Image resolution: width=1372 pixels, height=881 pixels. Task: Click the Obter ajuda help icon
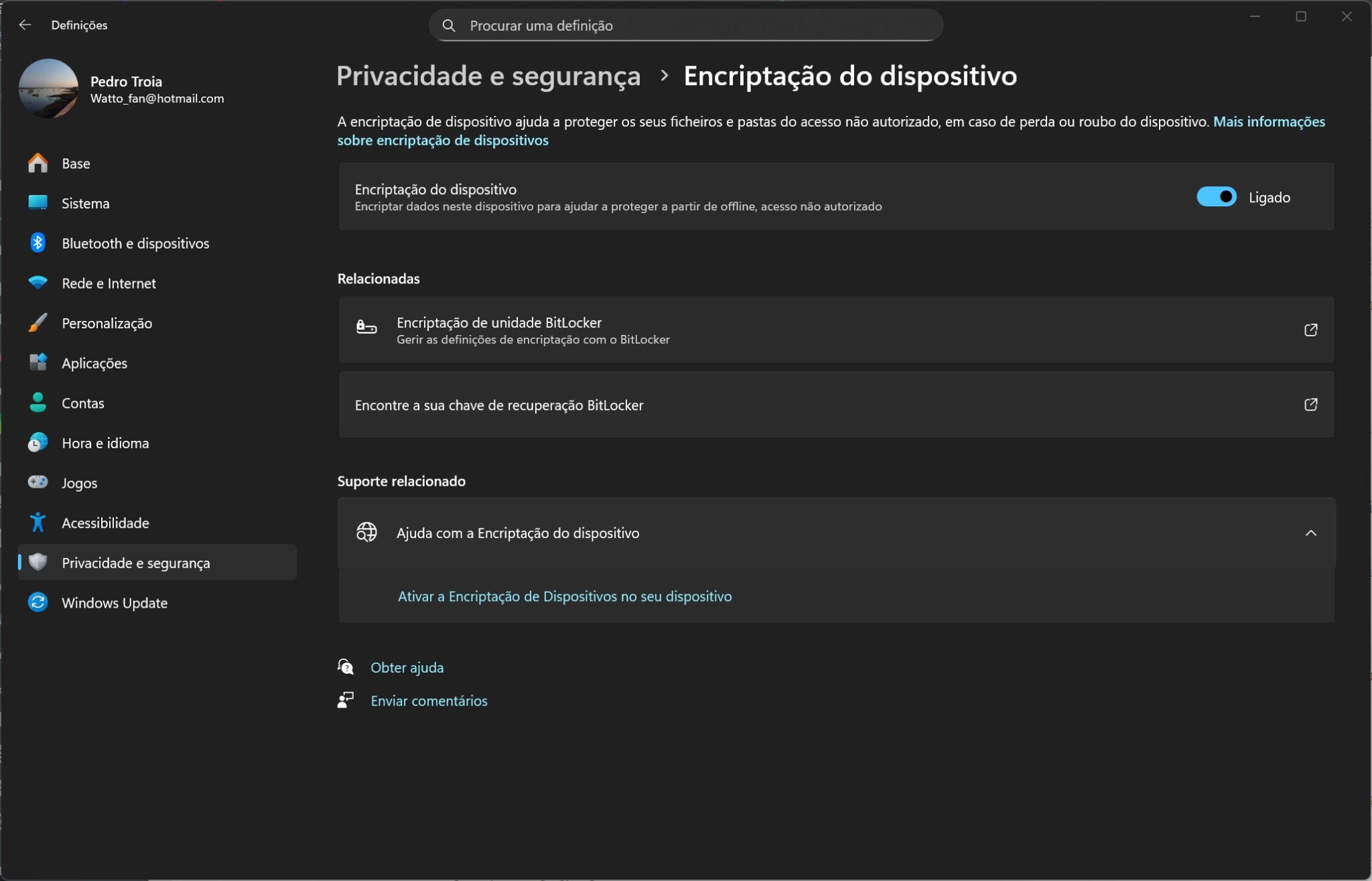[x=346, y=667]
